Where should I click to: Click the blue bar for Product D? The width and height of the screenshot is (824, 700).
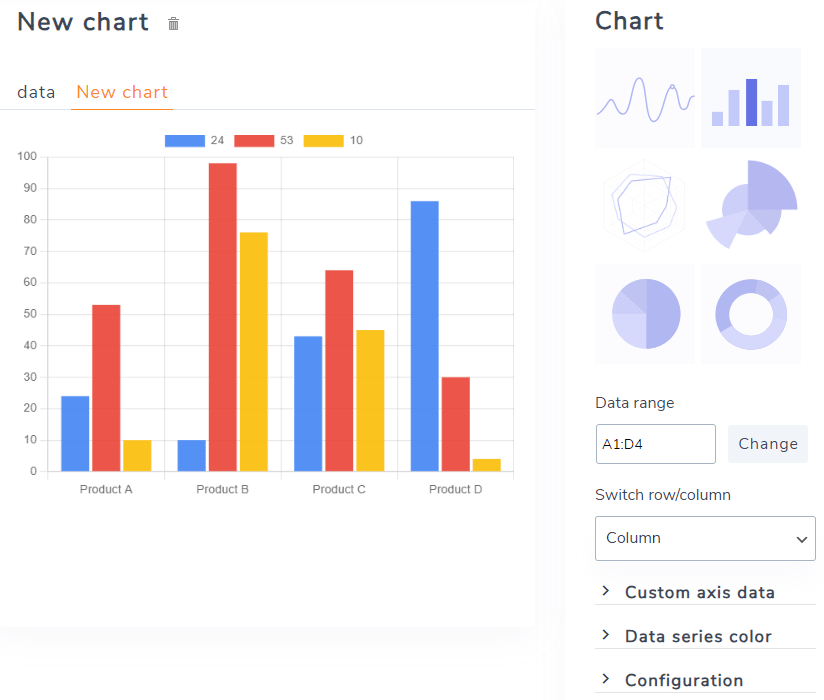point(424,335)
